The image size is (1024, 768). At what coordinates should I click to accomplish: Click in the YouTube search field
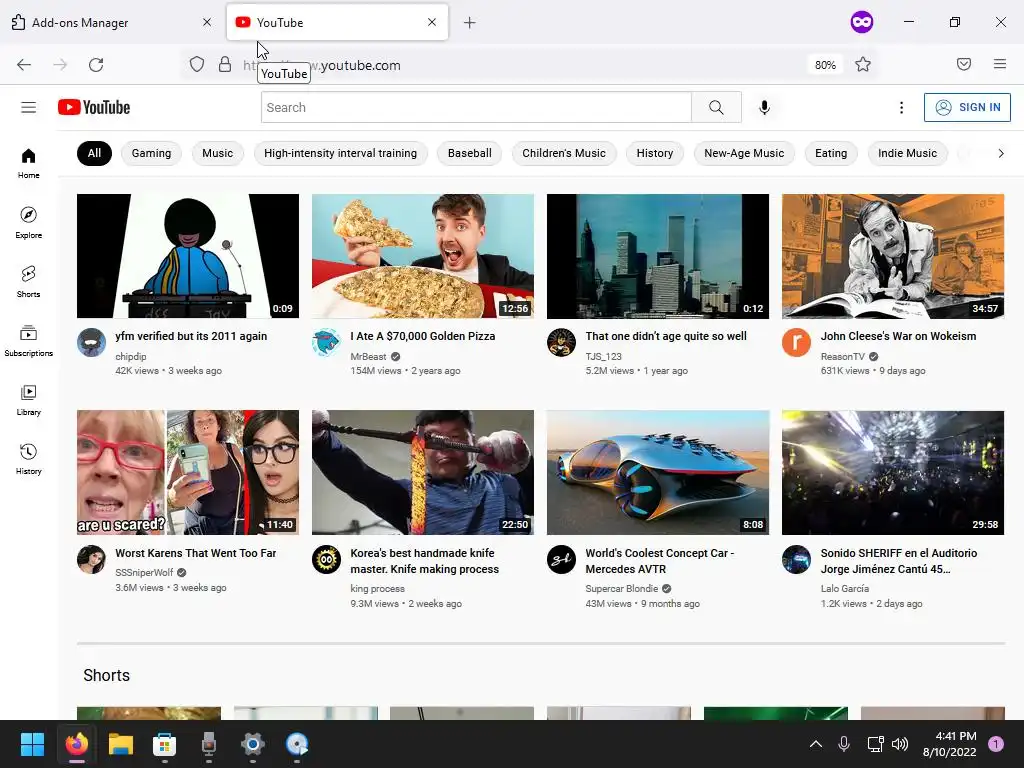pos(476,107)
